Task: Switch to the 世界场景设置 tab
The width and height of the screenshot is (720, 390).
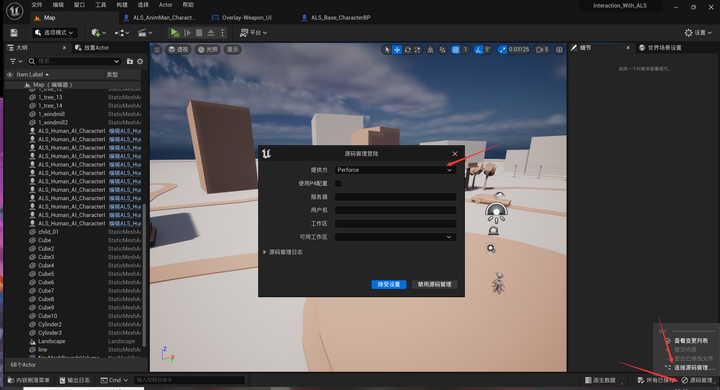Action: coord(660,47)
